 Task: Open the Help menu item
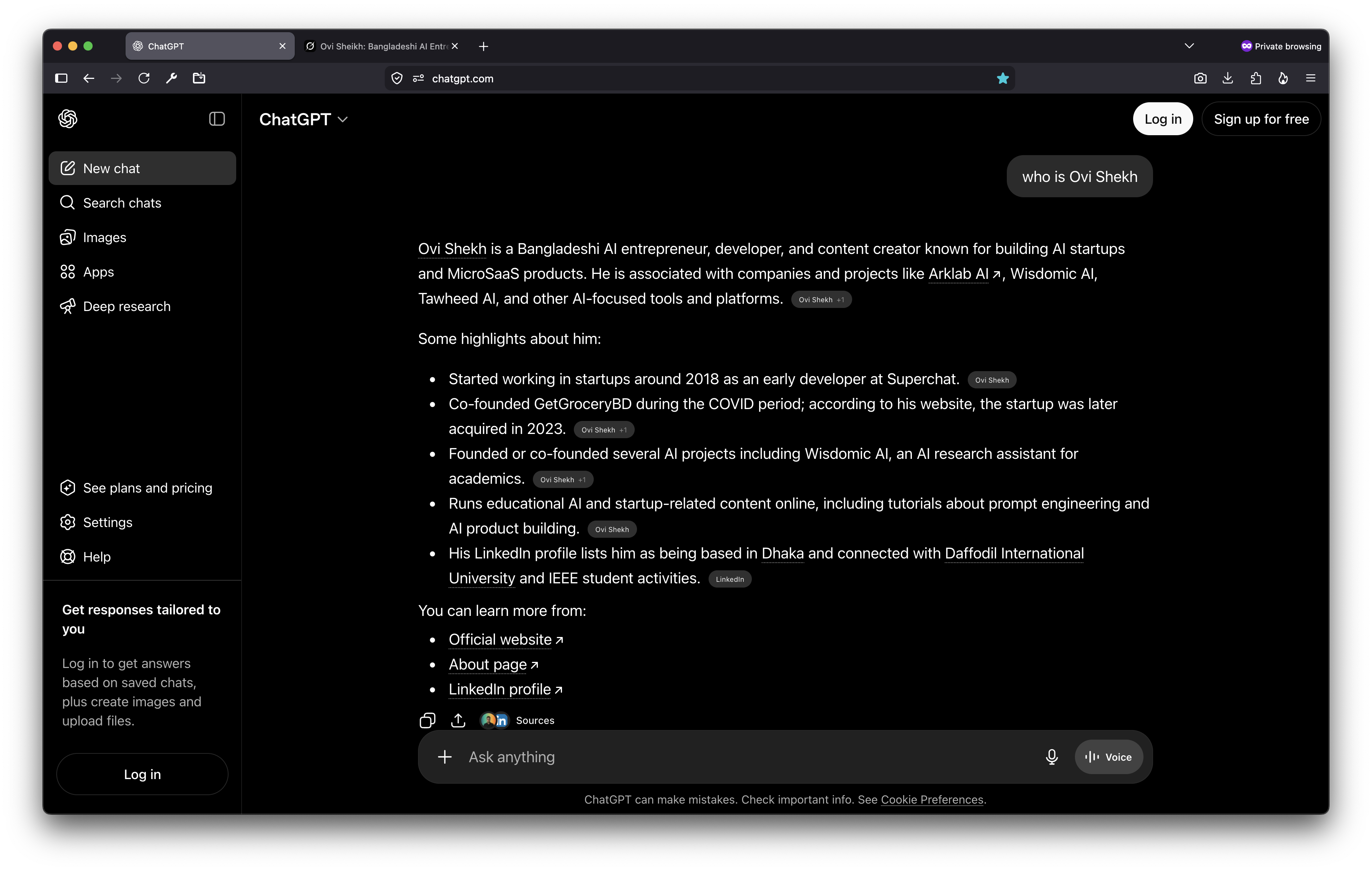pyautogui.click(x=142, y=557)
